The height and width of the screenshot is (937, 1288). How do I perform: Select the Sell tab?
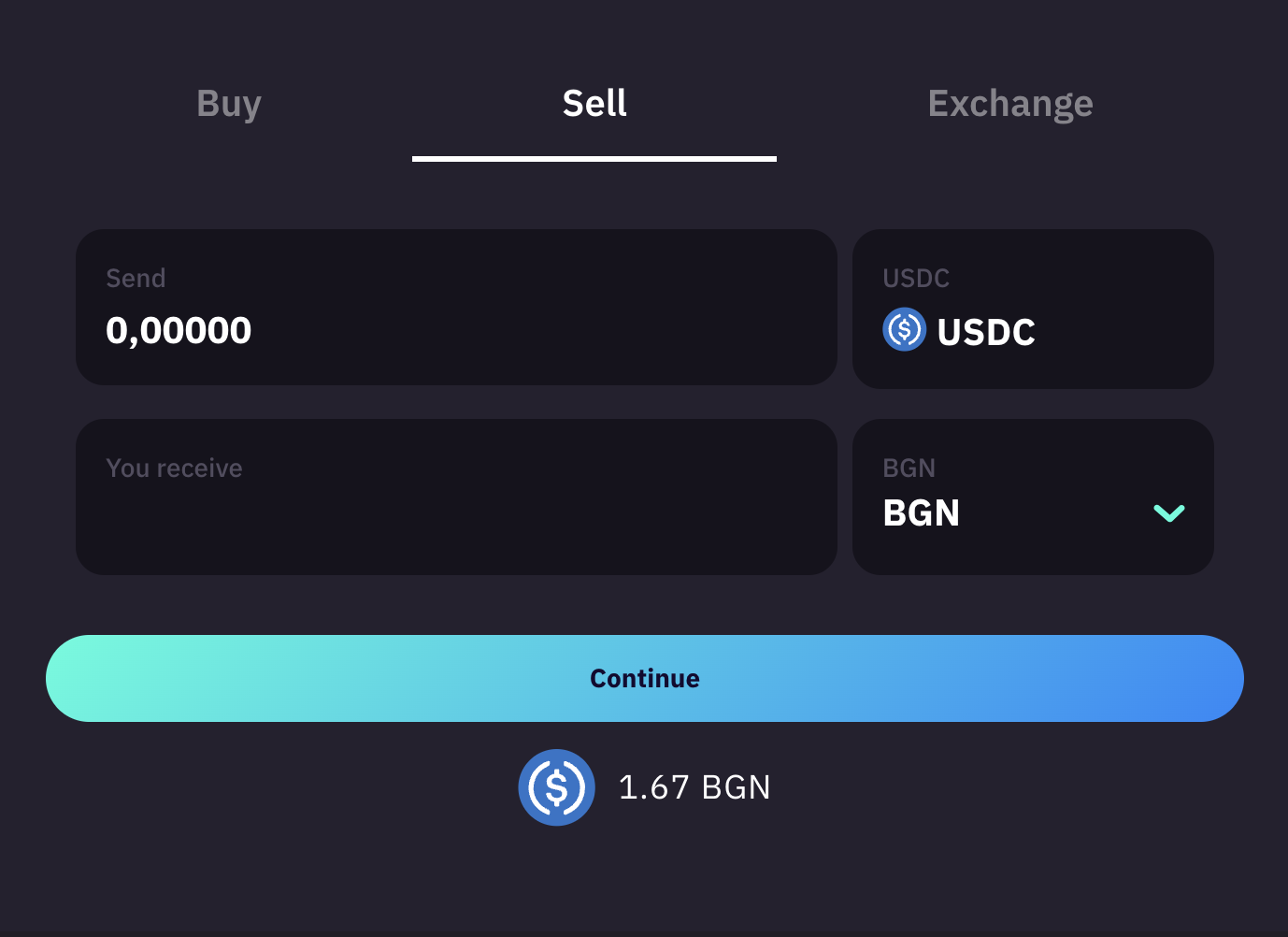click(x=594, y=104)
